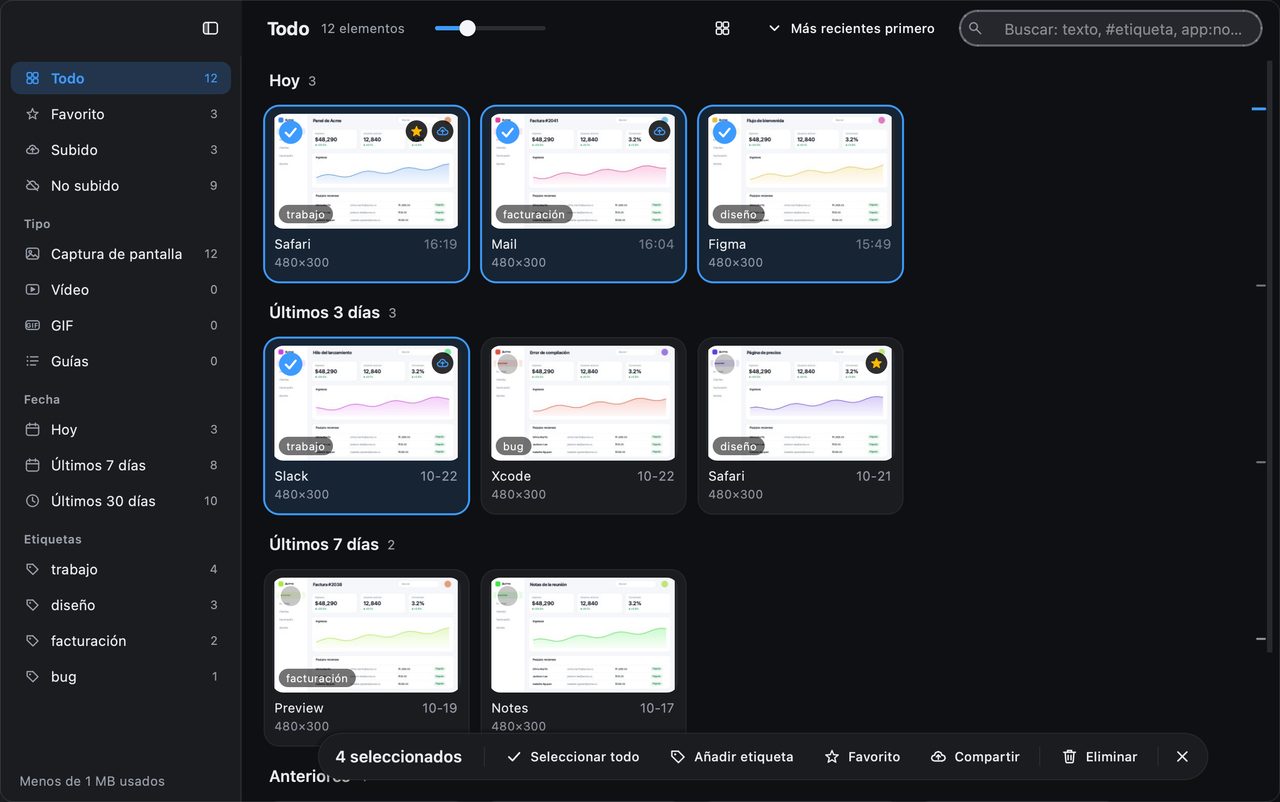
Task: Dismiss the selection bar with X icon
Action: point(1182,757)
